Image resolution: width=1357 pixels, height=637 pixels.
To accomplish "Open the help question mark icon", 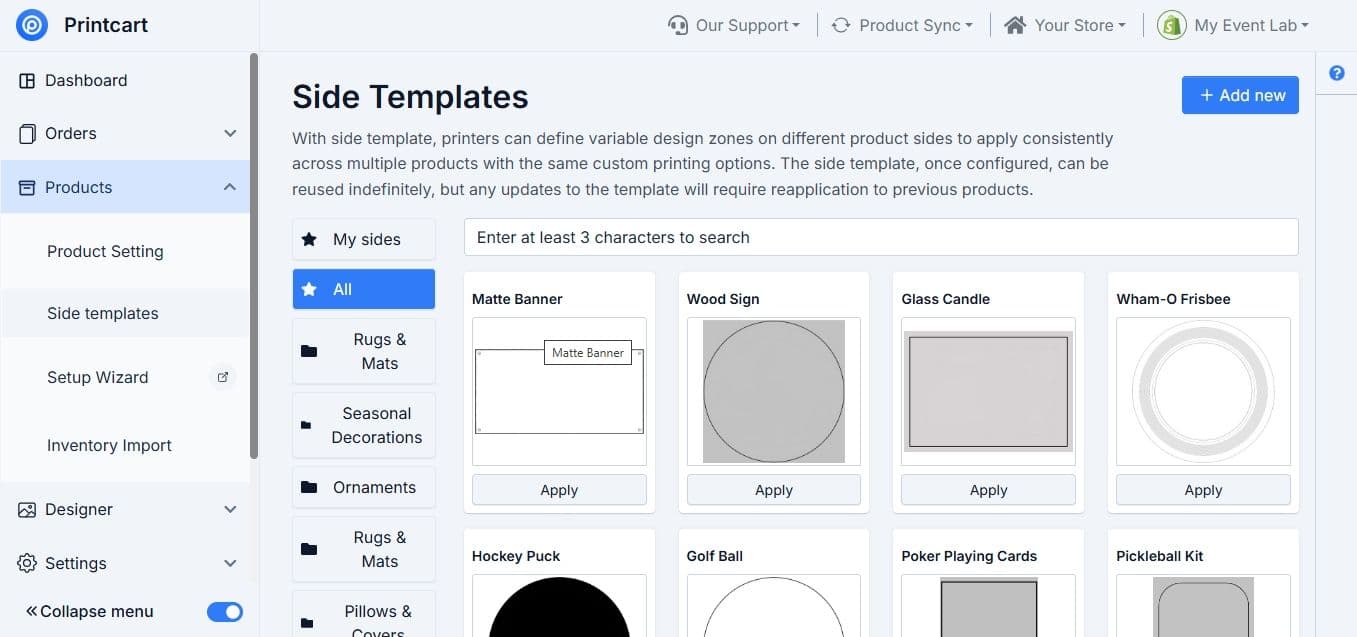I will [x=1337, y=73].
